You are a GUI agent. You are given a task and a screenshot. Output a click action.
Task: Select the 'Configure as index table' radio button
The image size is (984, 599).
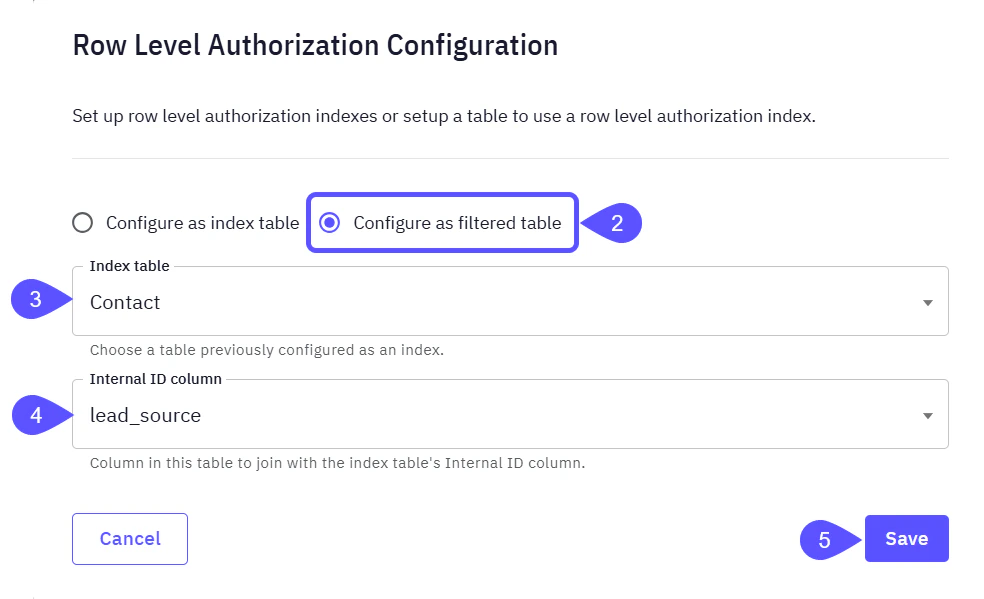(x=82, y=223)
